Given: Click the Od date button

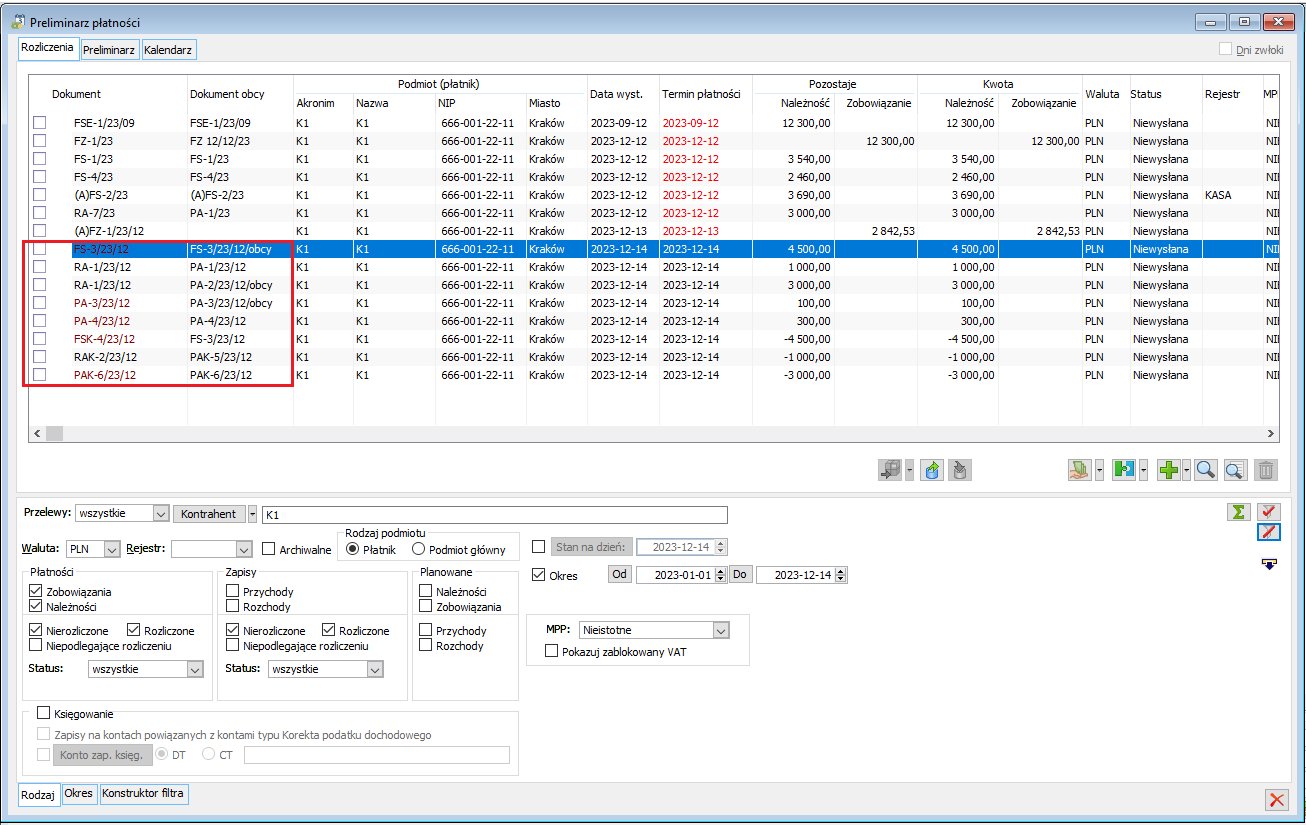Looking at the screenshot, I should (620, 575).
